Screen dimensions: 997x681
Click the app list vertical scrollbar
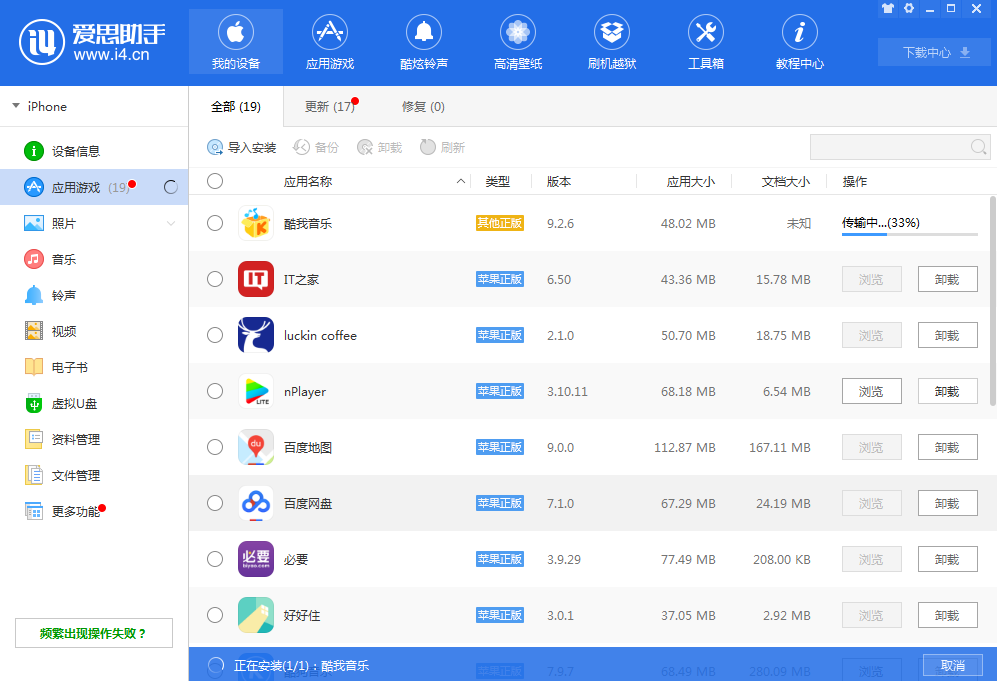[x=993, y=301]
